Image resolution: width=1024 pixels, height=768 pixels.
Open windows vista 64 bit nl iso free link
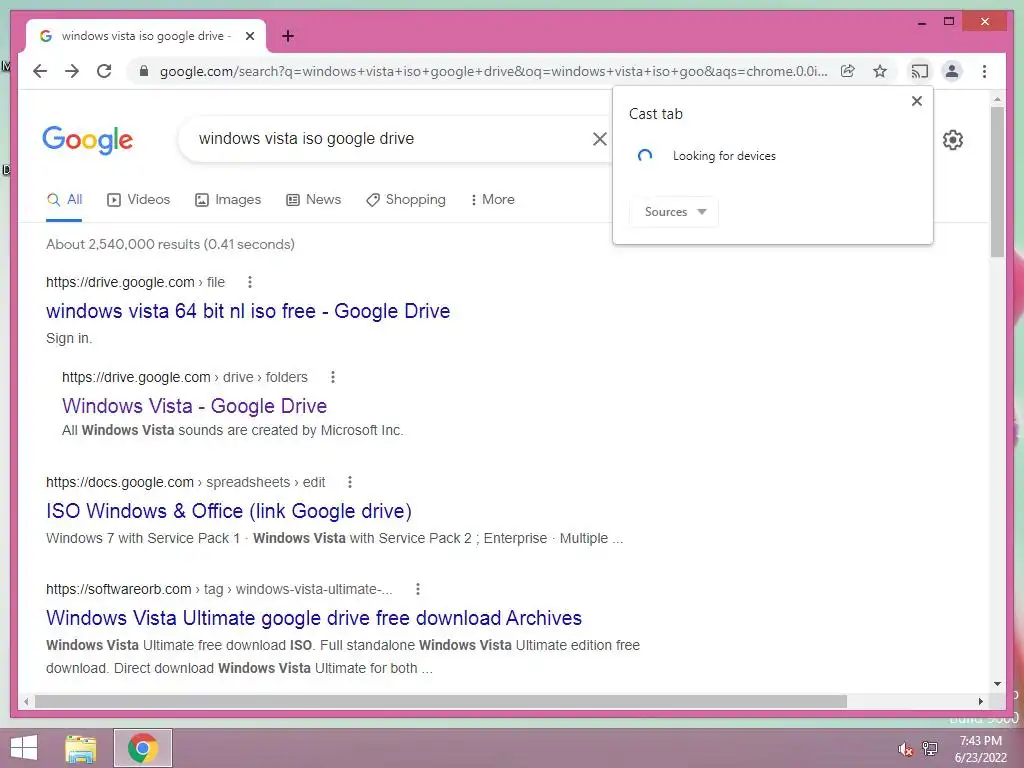[x=248, y=311]
